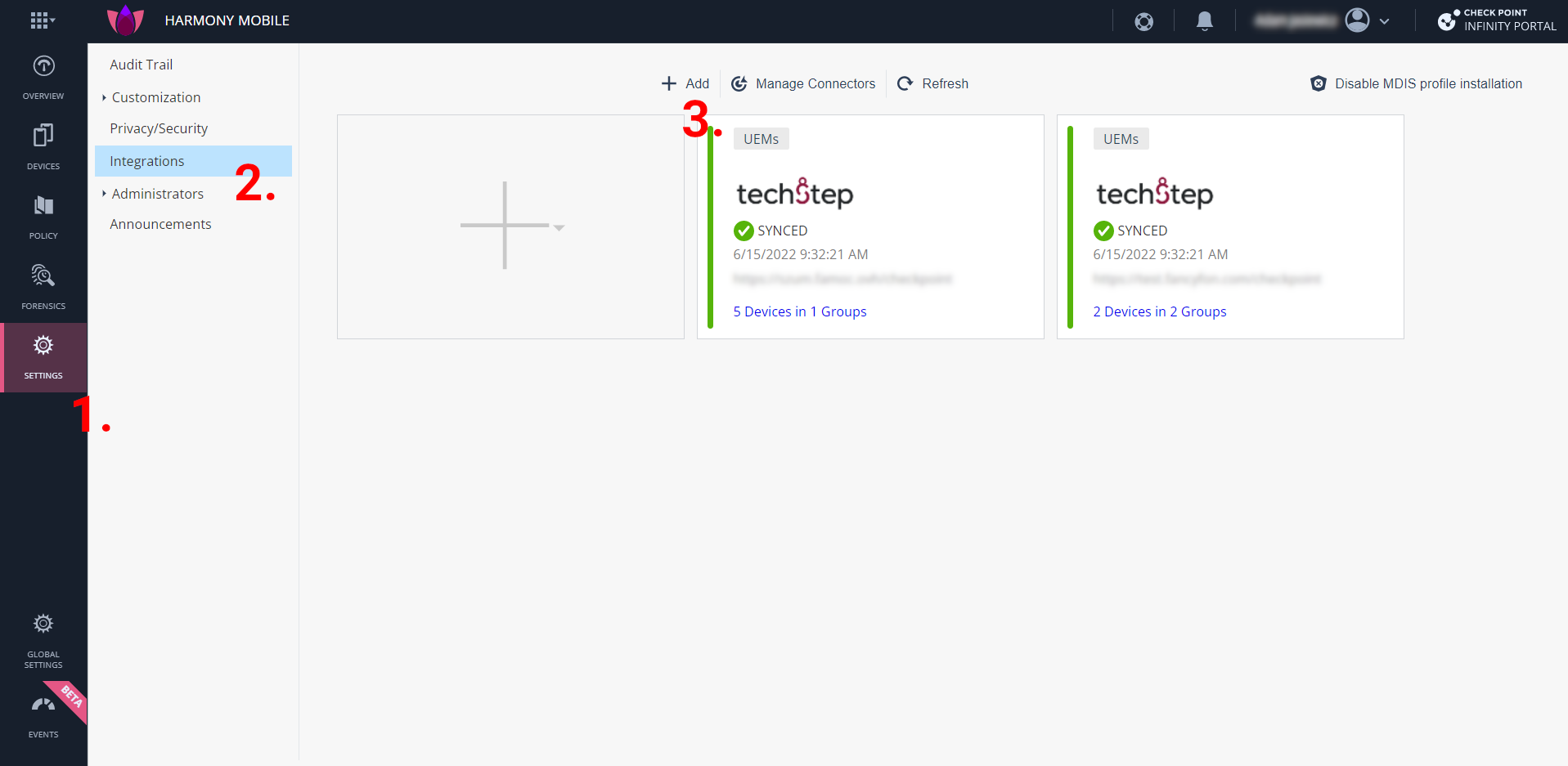Open the user account dropdown
The width and height of the screenshot is (1568, 766).
click(x=1384, y=20)
